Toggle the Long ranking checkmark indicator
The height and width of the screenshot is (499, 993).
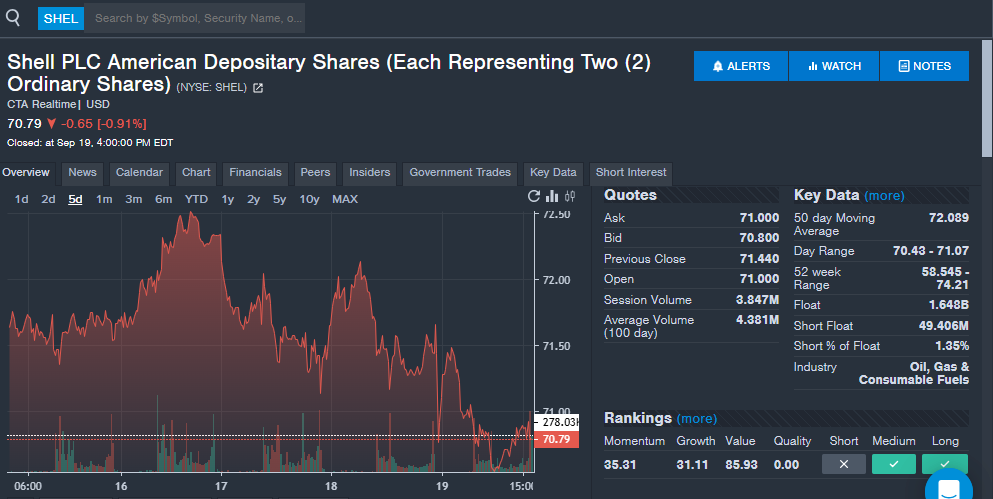tap(944, 464)
